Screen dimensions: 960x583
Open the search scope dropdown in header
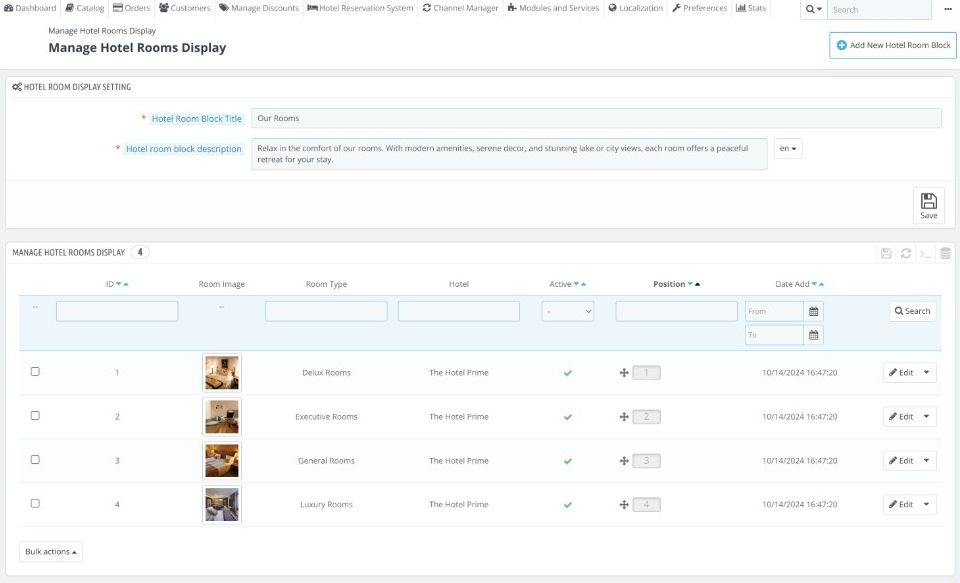[x=814, y=9]
